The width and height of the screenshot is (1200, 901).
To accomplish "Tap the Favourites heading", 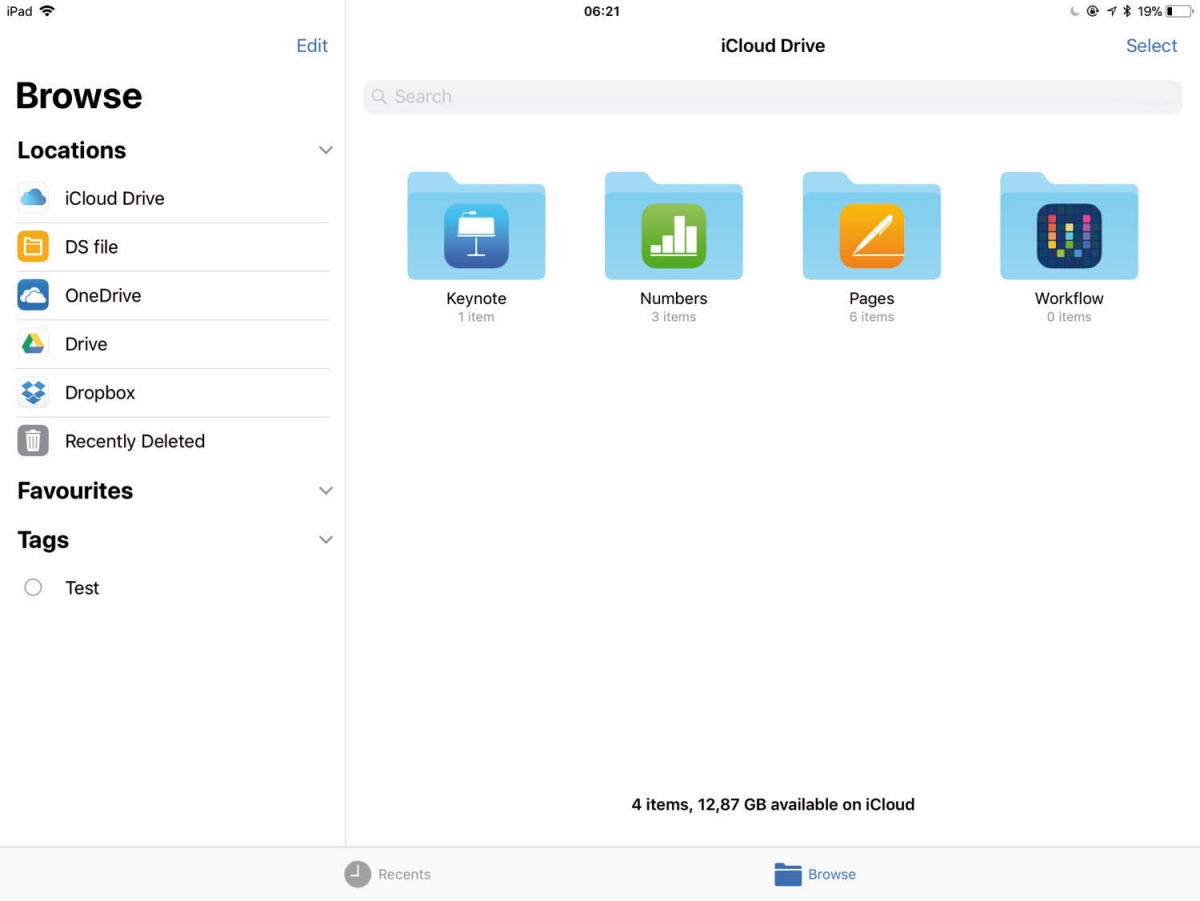I will coord(75,491).
